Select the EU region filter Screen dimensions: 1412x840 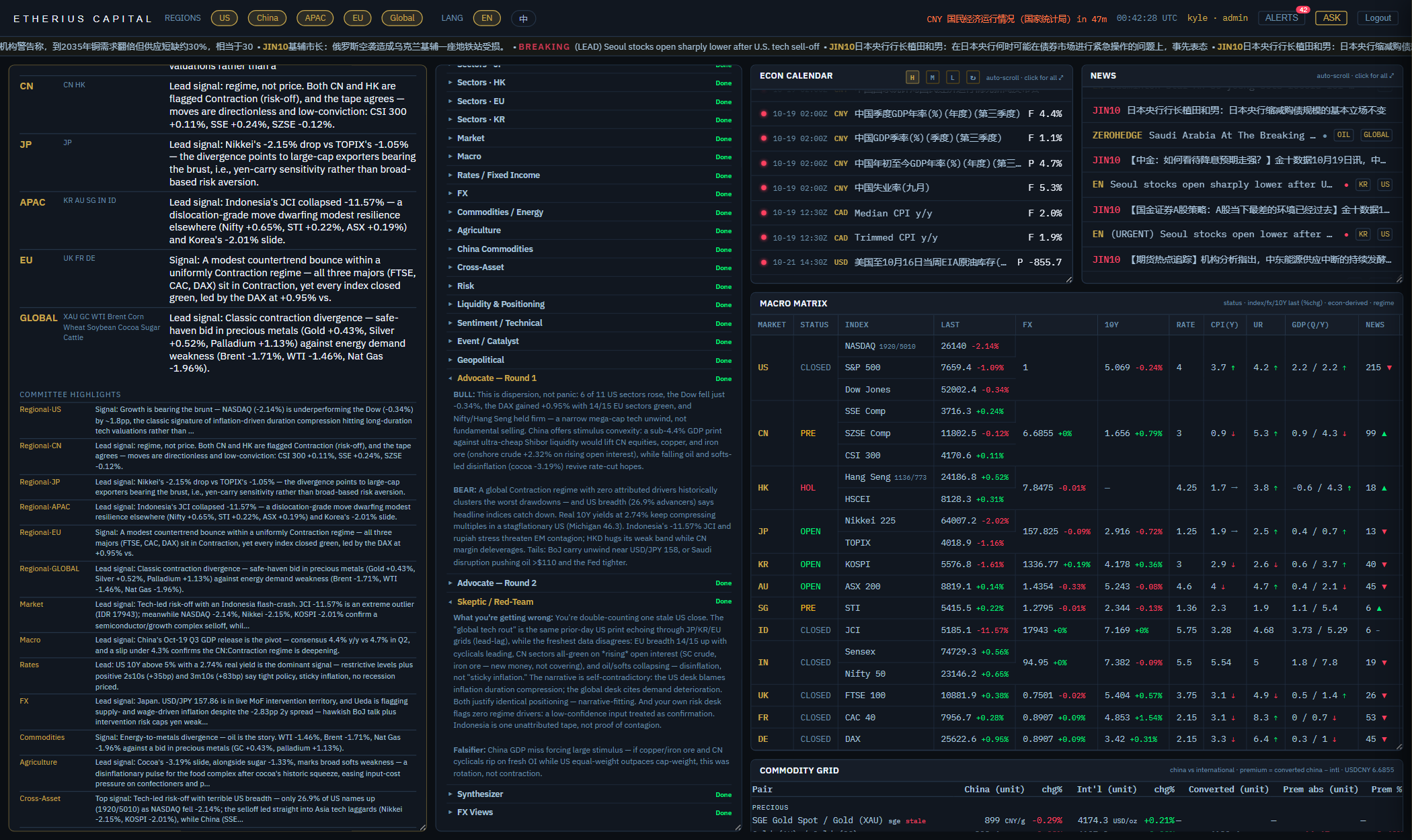click(x=358, y=18)
